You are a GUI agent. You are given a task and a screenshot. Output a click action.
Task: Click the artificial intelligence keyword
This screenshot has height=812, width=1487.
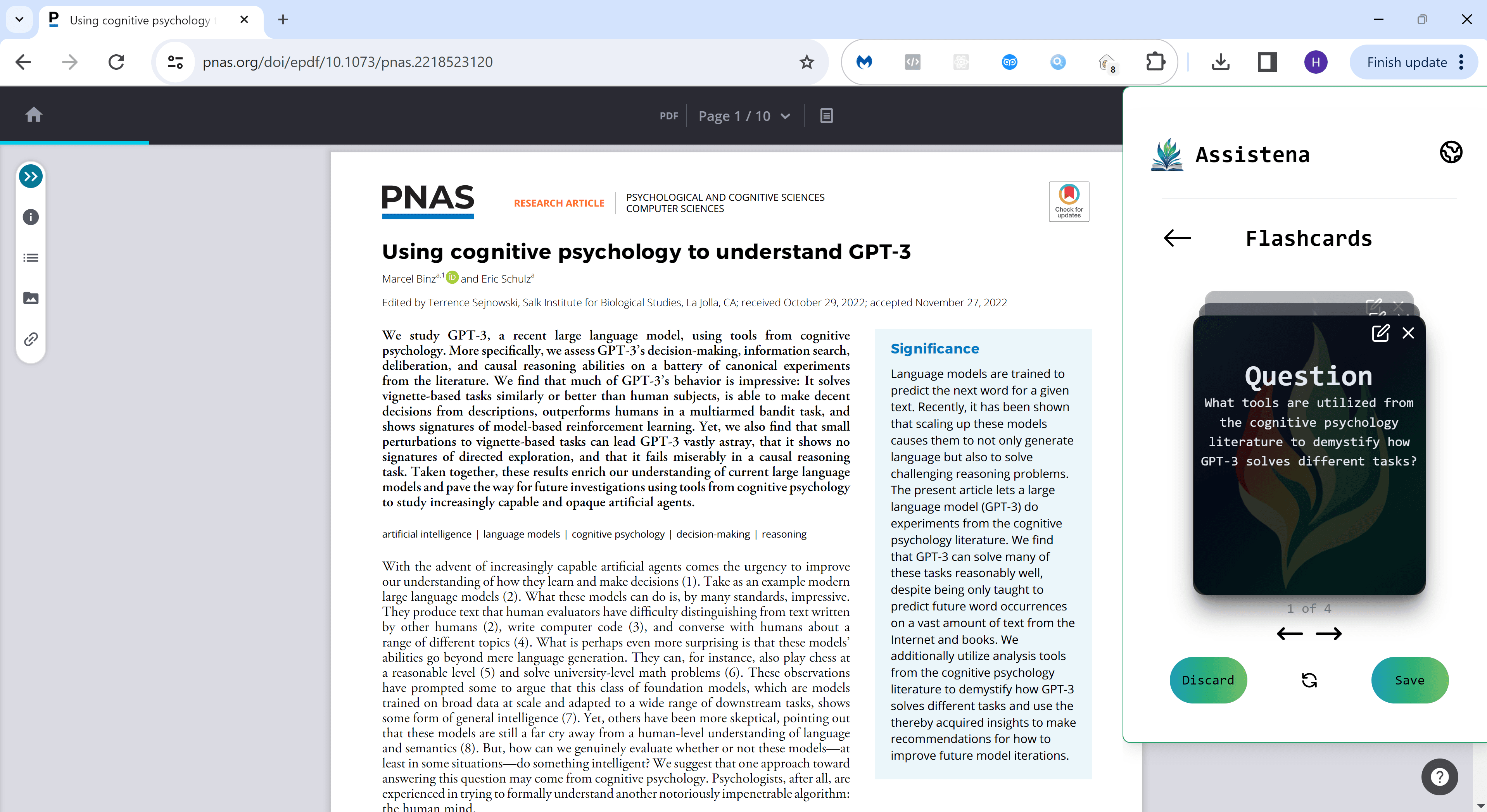pyautogui.click(x=427, y=534)
